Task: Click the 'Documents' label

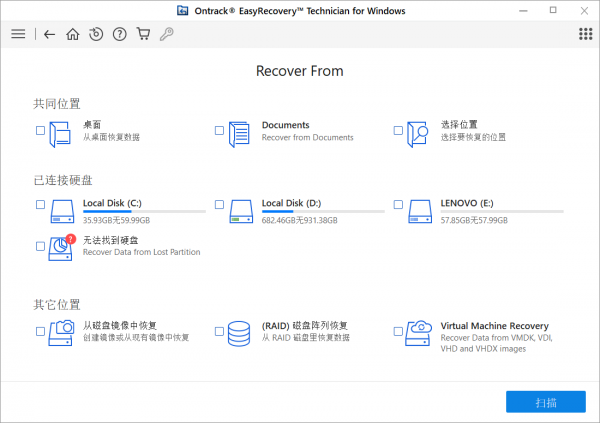Action: [285, 125]
